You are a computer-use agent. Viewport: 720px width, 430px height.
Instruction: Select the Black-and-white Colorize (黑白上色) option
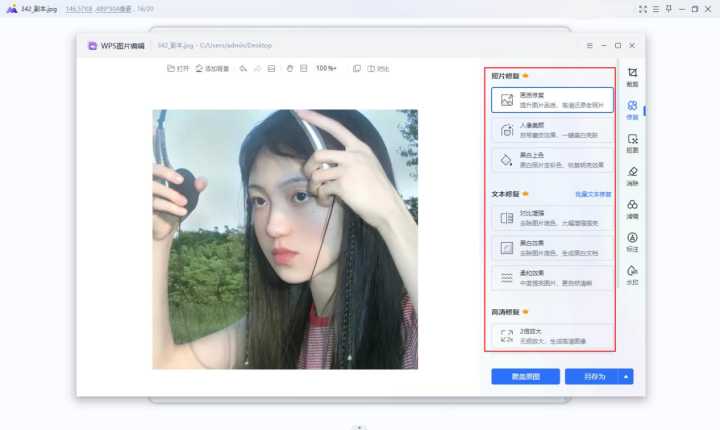(552, 160)
